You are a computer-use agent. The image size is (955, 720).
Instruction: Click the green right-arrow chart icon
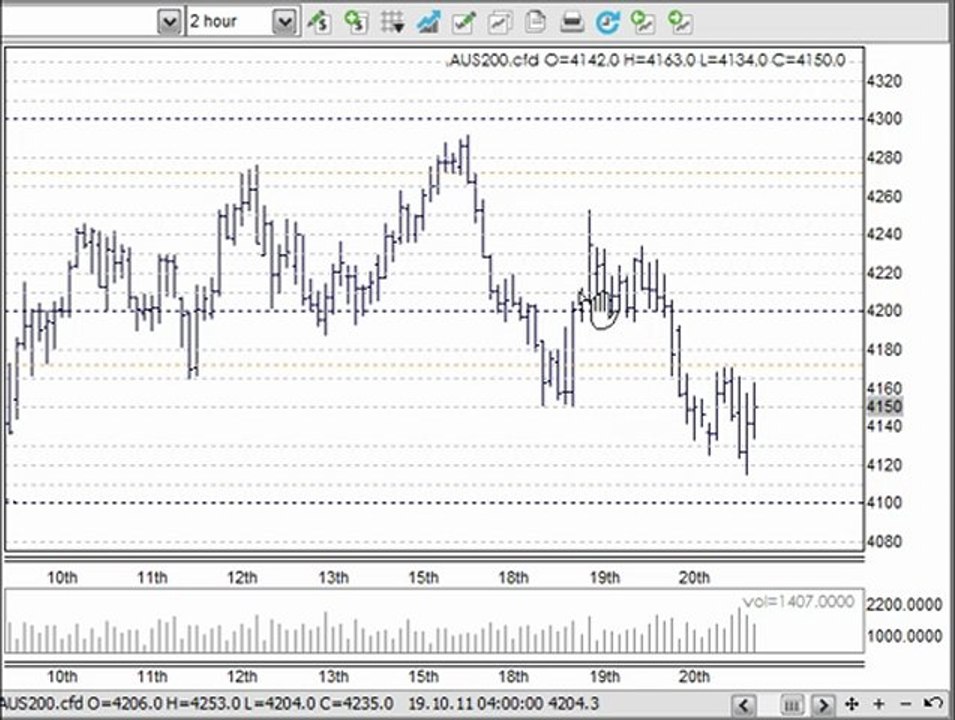[x=680, y=23]
